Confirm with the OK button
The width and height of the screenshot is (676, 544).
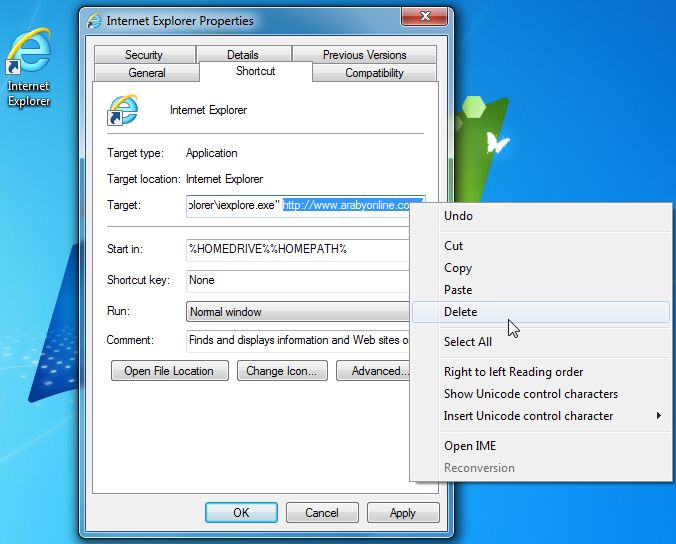coord(241,513)
